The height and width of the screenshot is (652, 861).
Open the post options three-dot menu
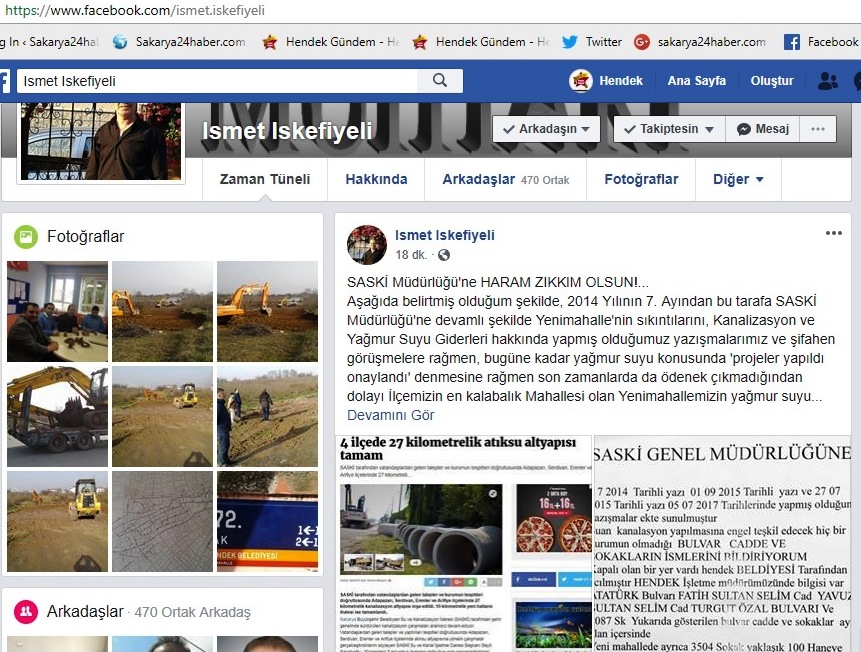834,233
